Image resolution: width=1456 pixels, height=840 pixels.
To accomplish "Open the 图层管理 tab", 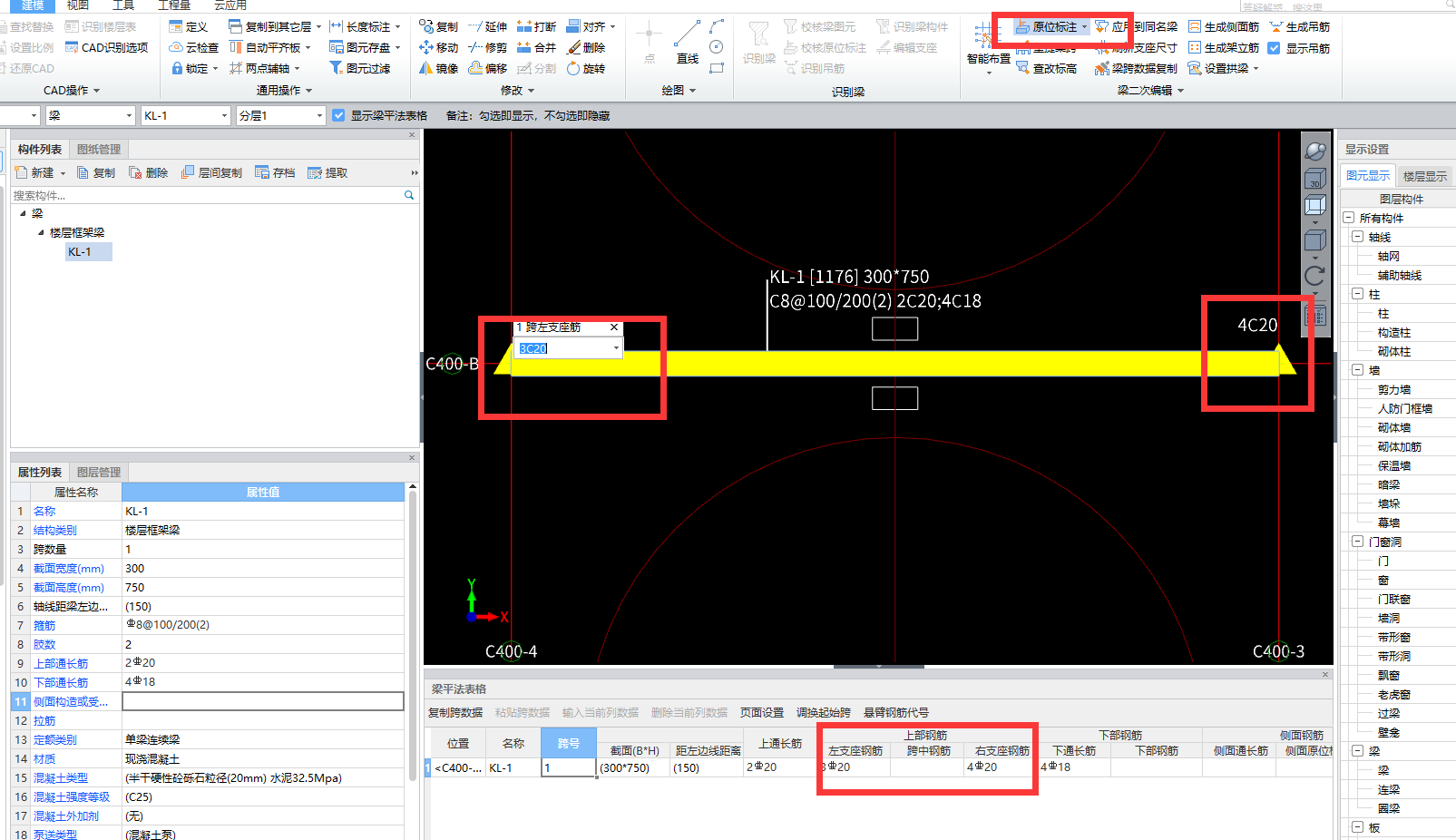I will (x=99, y=472).
